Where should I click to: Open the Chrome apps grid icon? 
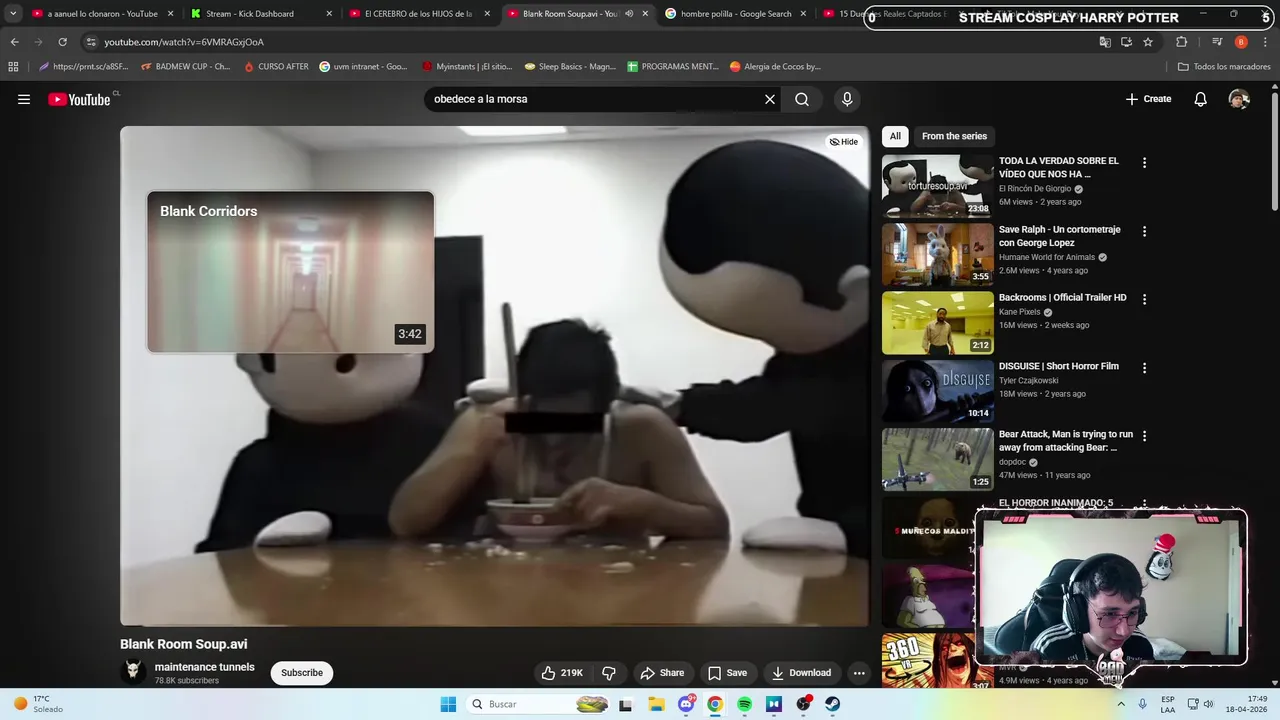click(x=13, y=67)
